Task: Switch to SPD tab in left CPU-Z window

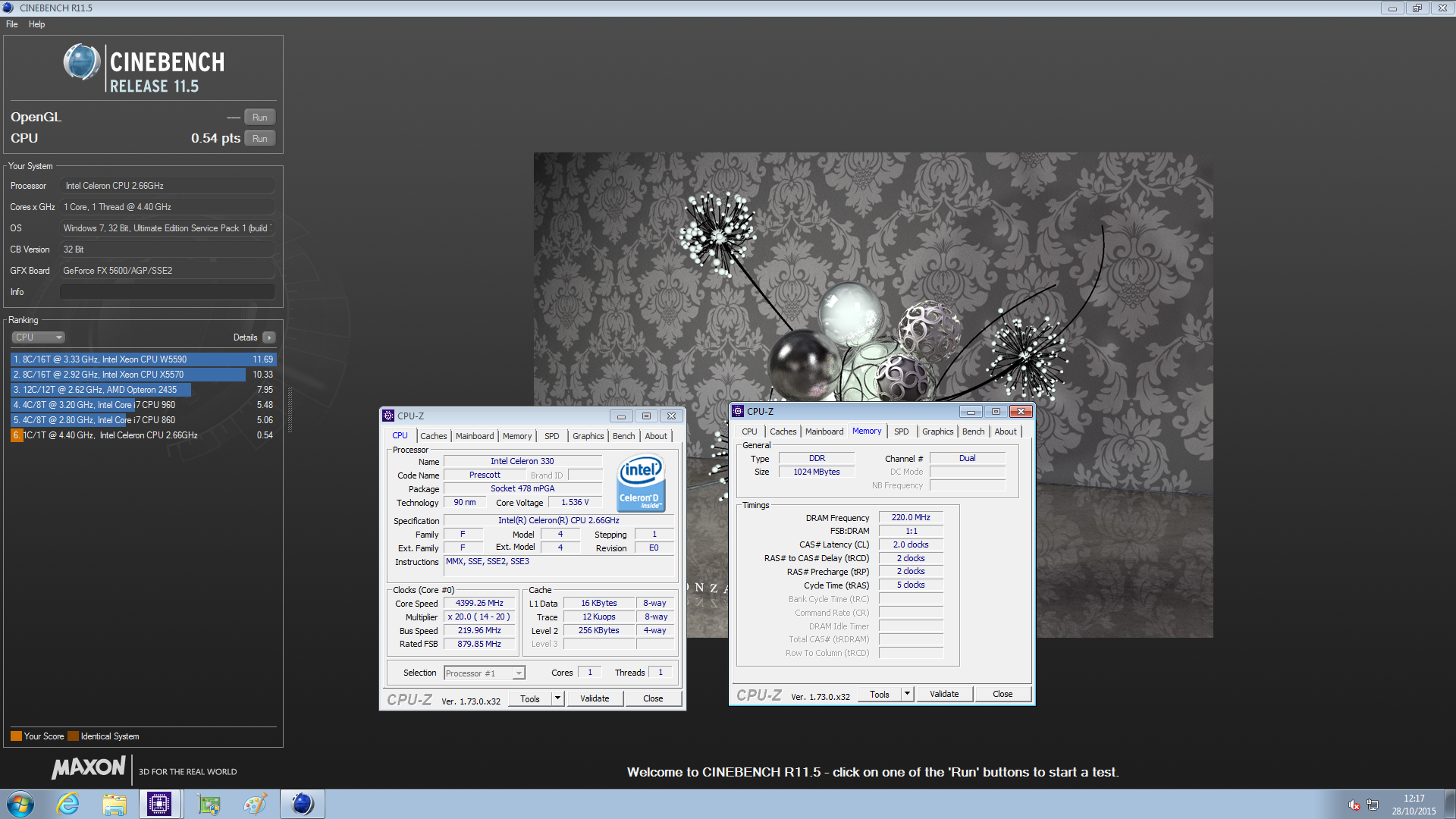Action: 552,436
